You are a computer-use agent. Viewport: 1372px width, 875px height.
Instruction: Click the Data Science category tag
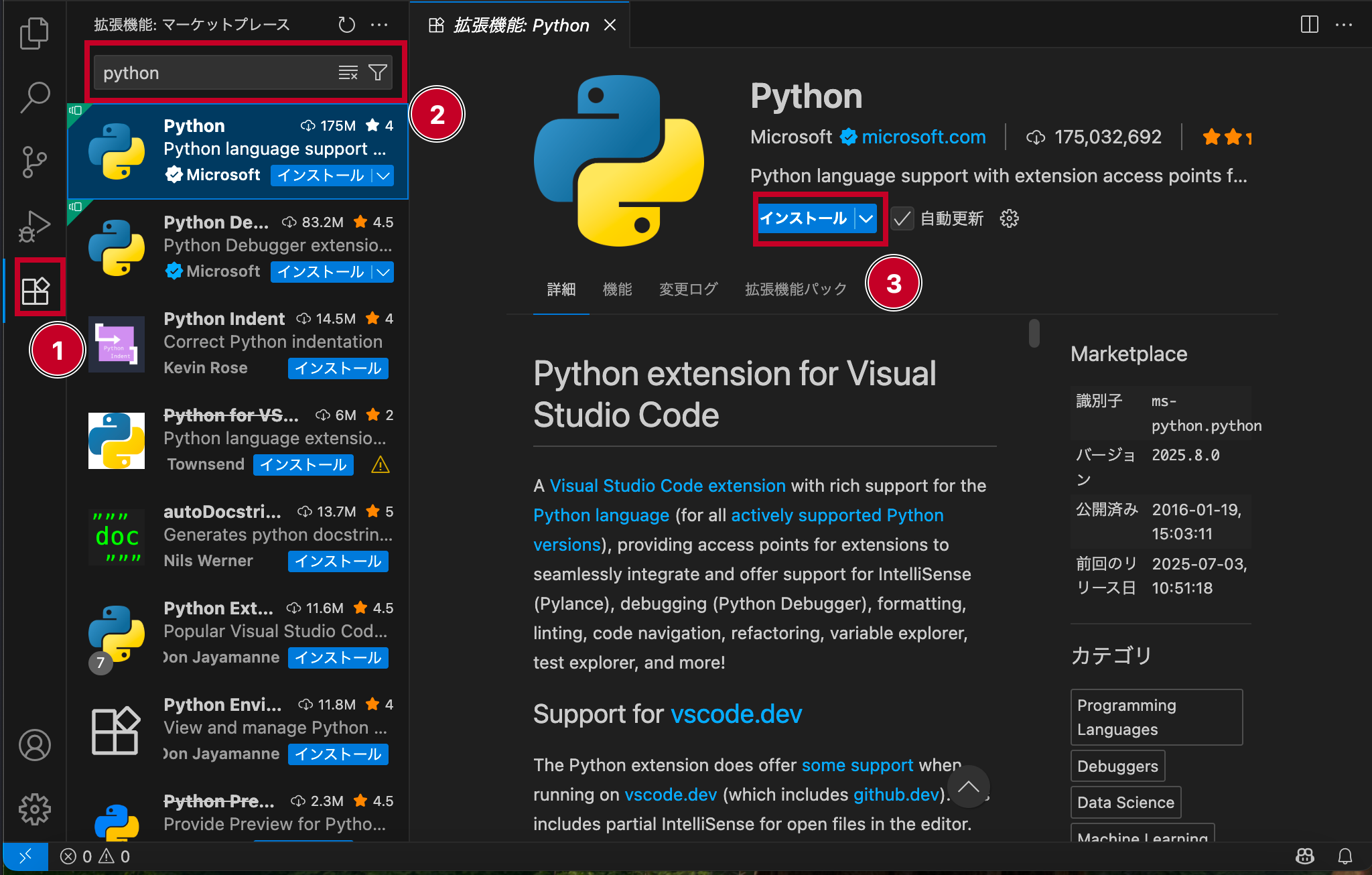[x=1125, y=802]
